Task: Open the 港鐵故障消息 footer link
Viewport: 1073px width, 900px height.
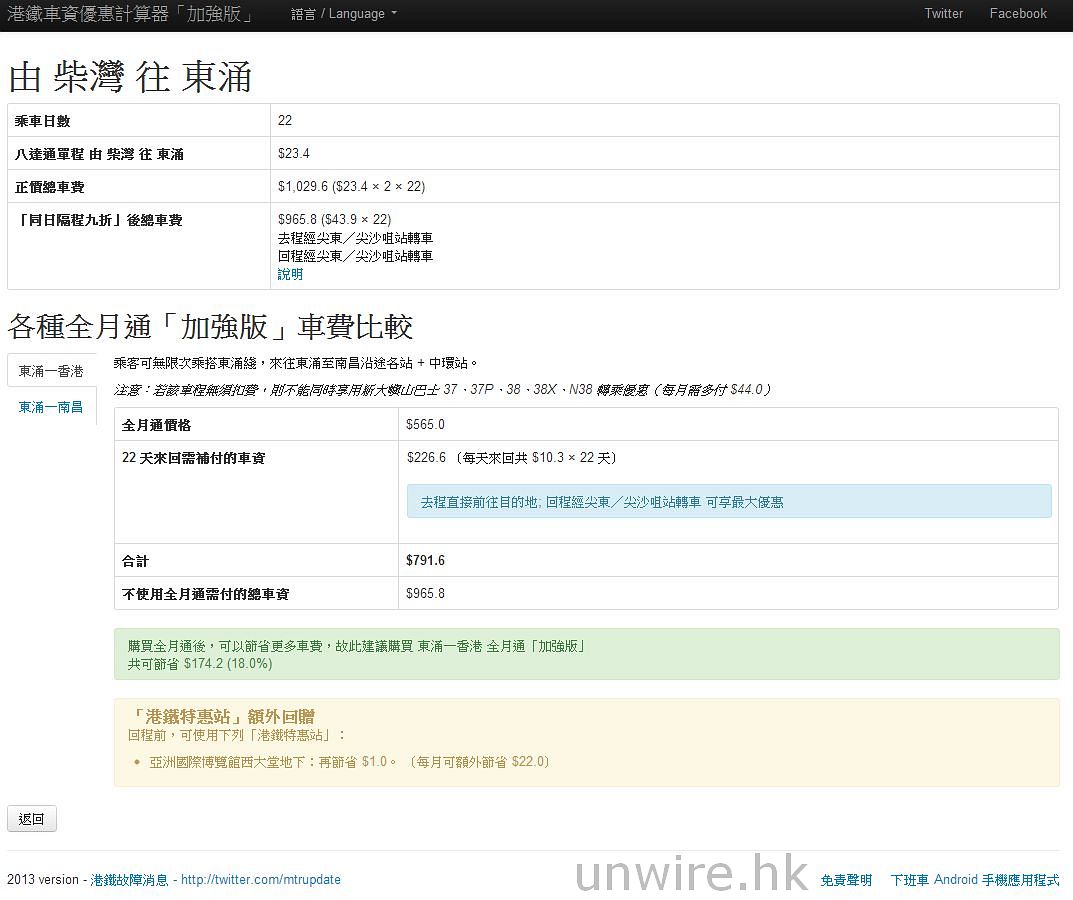Action: (x=129, y=880)
